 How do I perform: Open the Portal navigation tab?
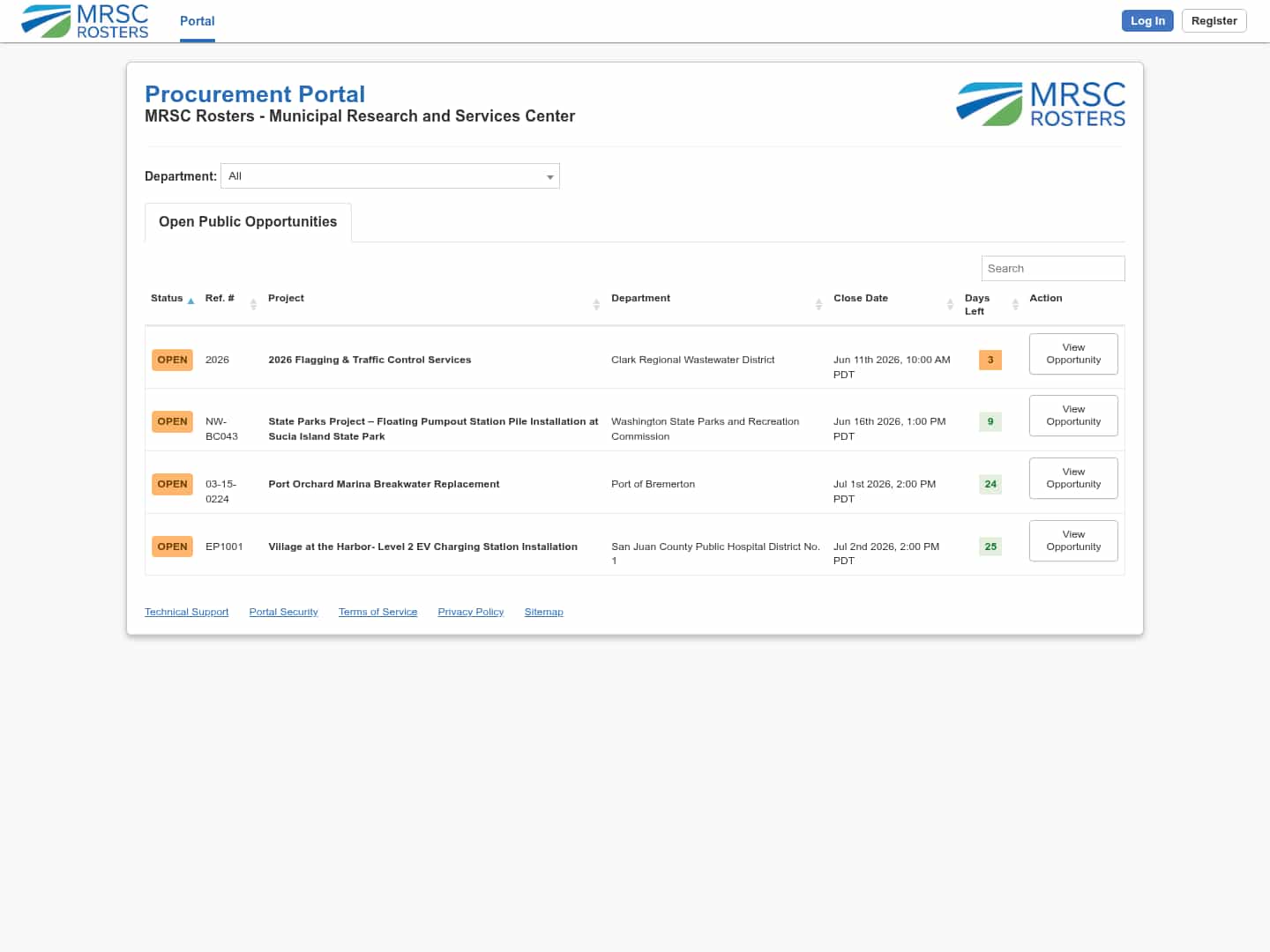tap(198, 21)
